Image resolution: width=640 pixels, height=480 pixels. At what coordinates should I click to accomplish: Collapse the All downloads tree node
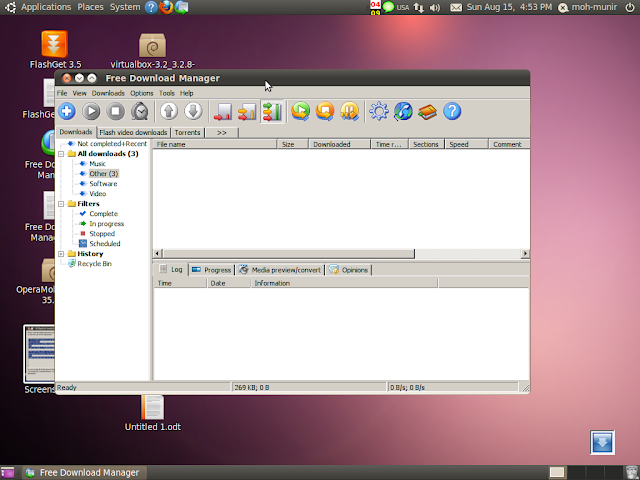(x=61, y=154)
